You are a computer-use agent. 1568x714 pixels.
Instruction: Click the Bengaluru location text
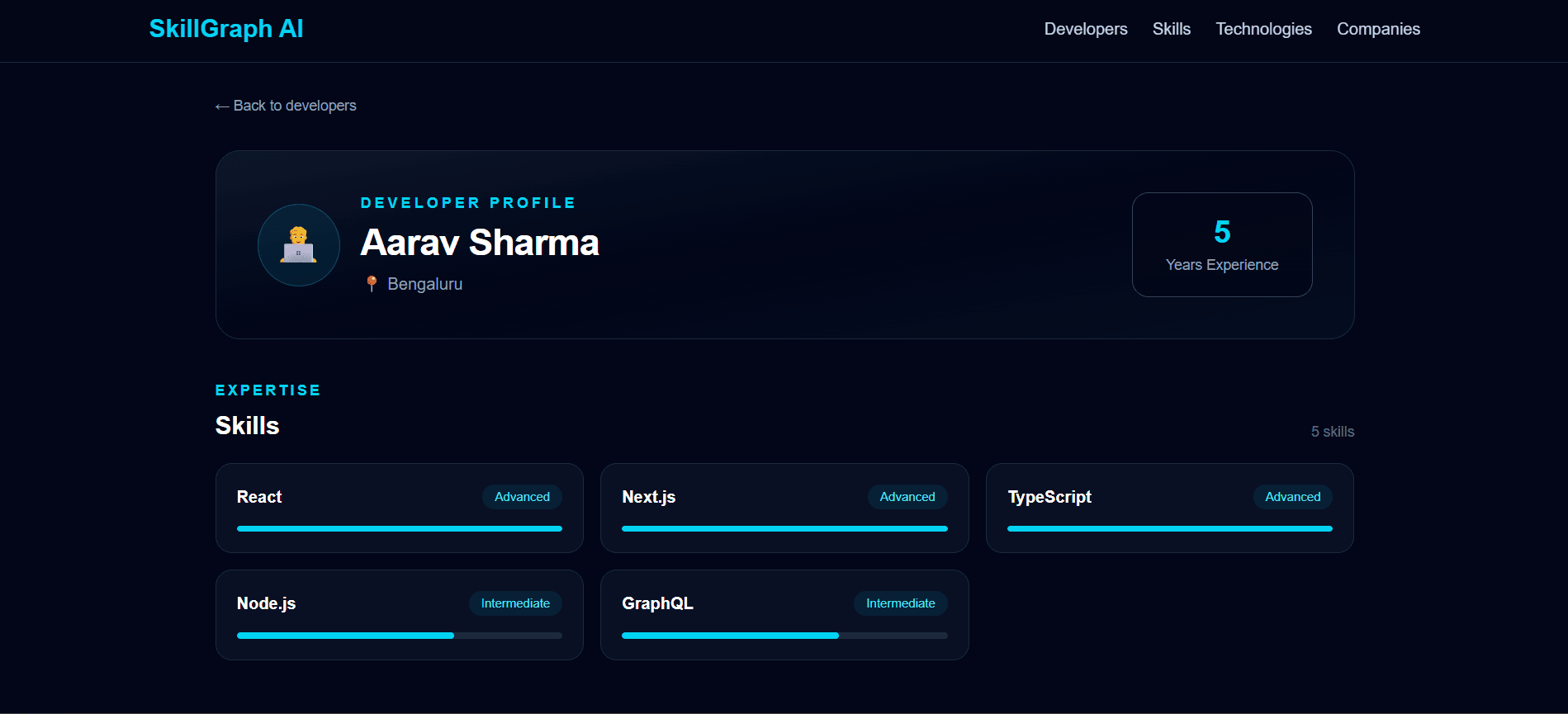(x=425, y=284)
